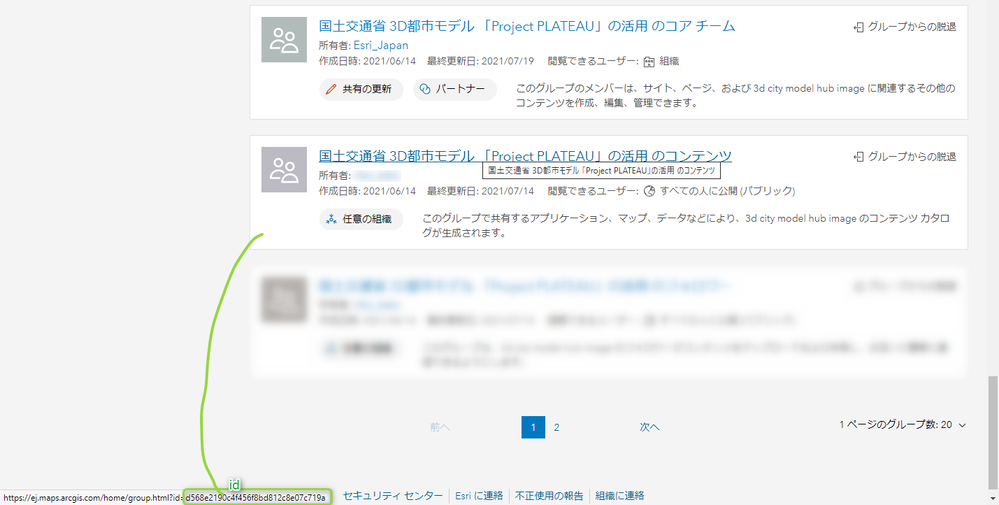Image resolution: width=999 pixels, height=505 pixels.
Task: Click the building icon next to 組織
Action: 649,62
